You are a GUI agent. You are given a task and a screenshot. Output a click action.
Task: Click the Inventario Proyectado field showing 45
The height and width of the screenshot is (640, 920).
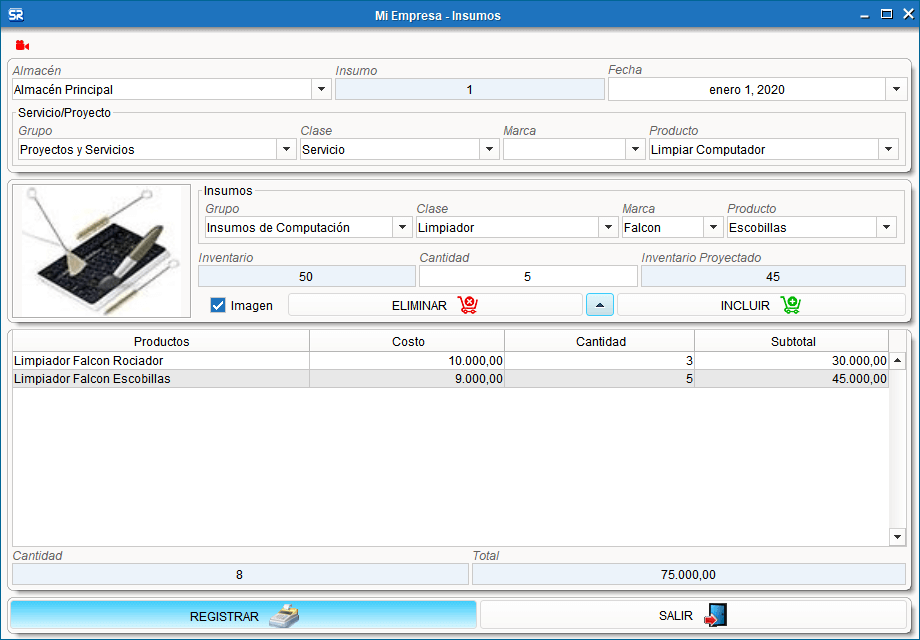pyautogui.click(x=773, y=276)
